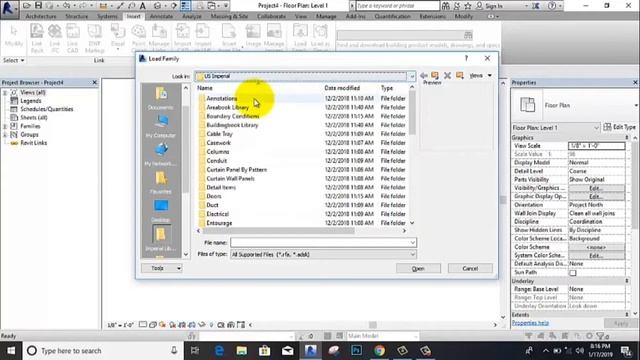
Task: Open My Computer in places sidebar
Action: (x=161, y=126)
